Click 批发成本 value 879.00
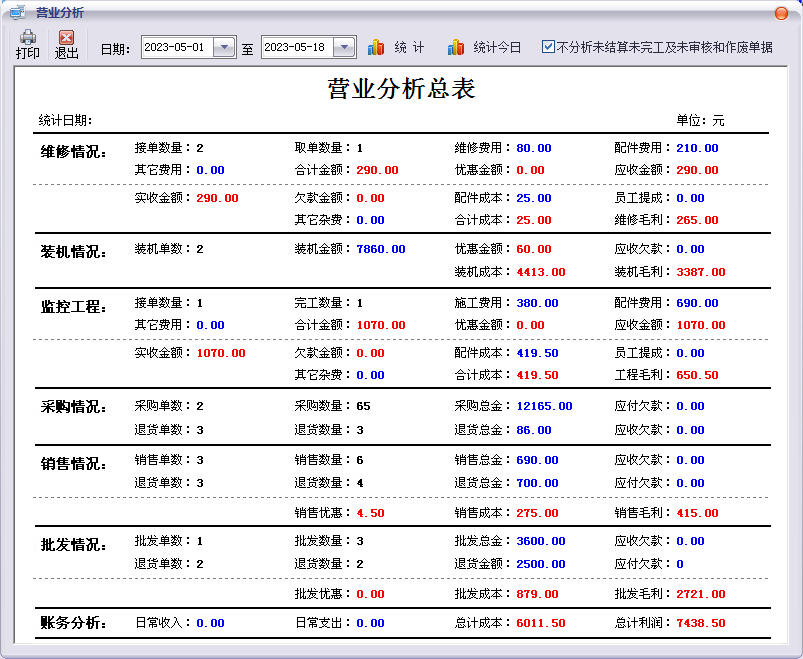Viewport: 803px width, 659px height. point(537,594)
